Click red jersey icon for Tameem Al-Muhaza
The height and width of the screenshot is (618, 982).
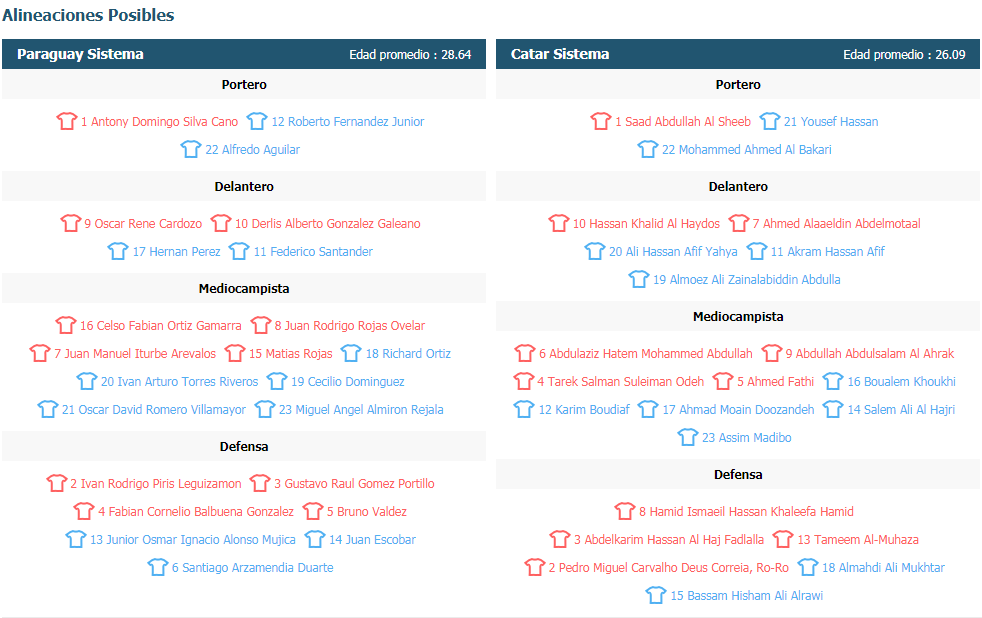pyautogui.click(x=783, y=539)
